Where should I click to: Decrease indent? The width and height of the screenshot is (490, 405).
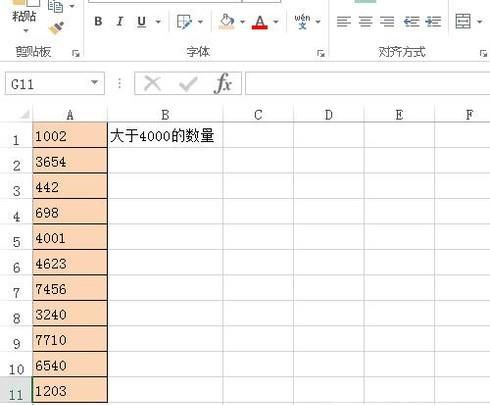411,22
